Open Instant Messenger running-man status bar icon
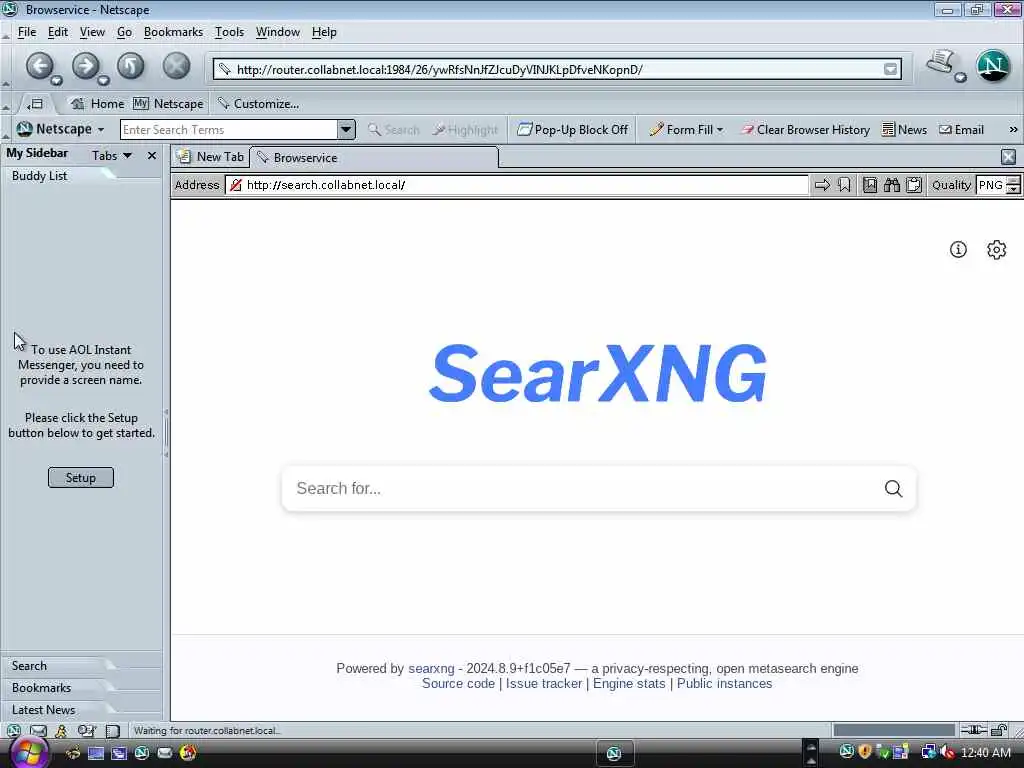1024x768 pixels. coord(61,731)
